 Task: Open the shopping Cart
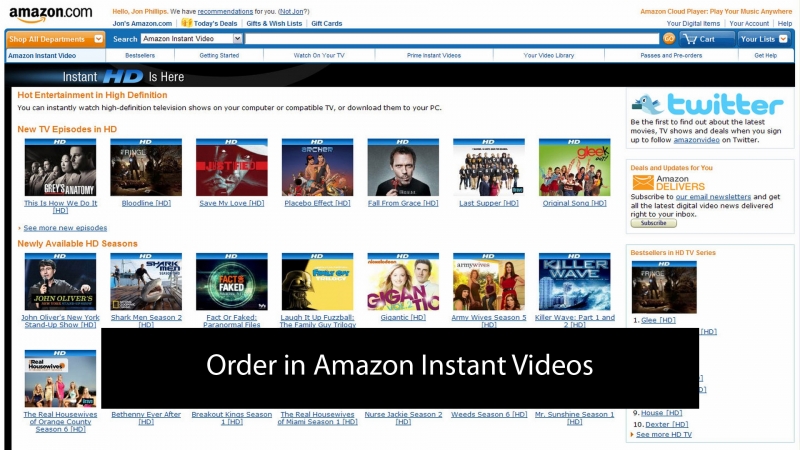(706, 39)
